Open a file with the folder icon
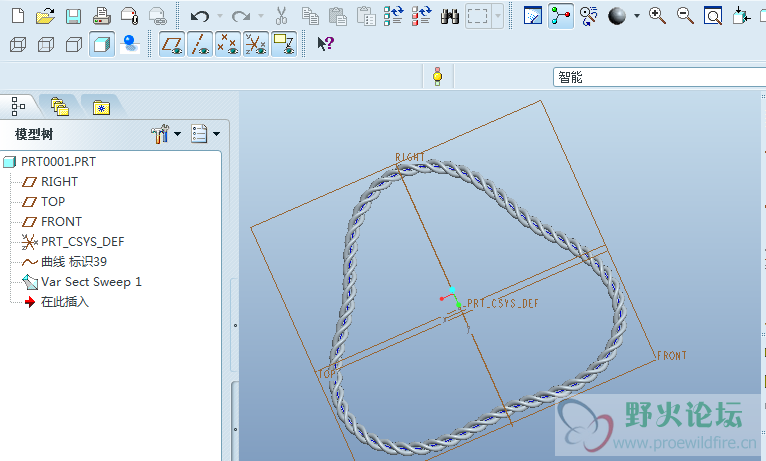This screenshot has width=766, height=461. click(45, 16)
